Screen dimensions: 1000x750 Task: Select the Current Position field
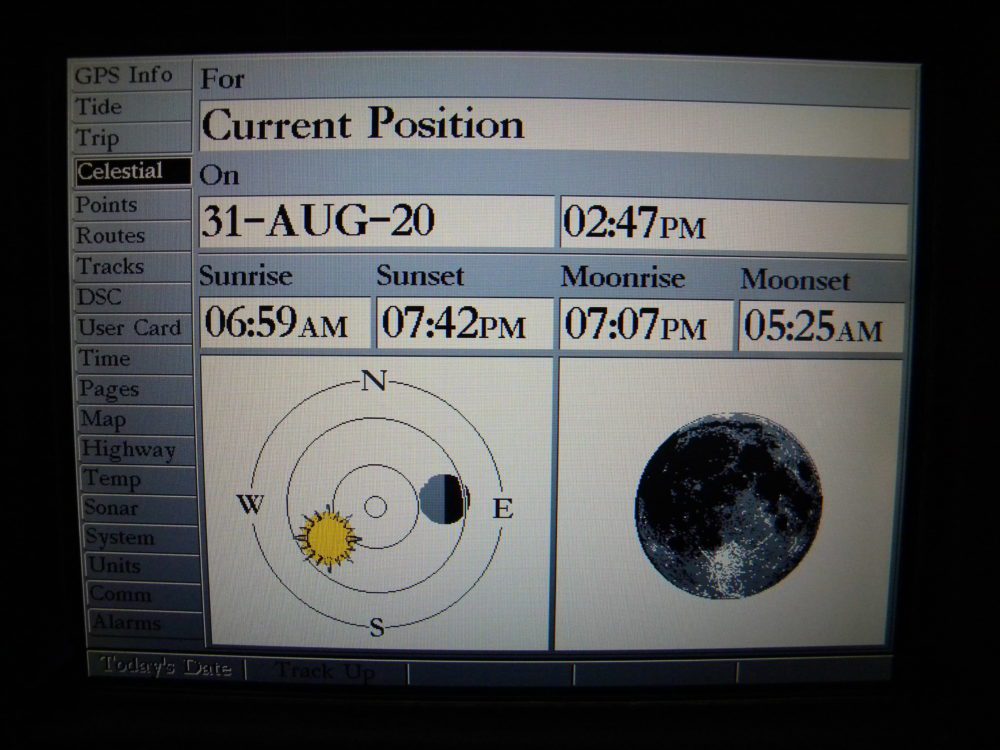tap(555, 127)
